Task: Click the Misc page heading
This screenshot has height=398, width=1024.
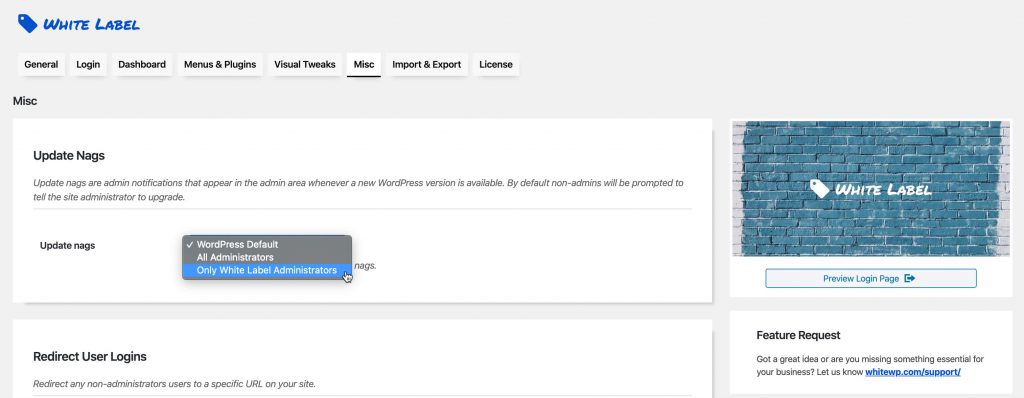Action: tap(25, 101)
